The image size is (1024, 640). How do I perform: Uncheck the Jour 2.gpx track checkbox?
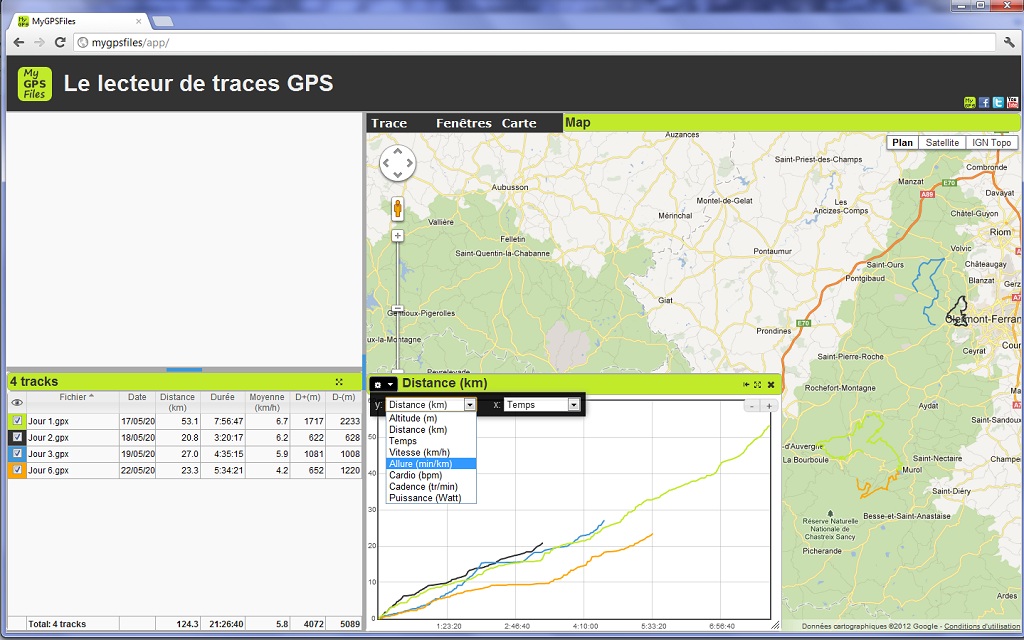18,438
